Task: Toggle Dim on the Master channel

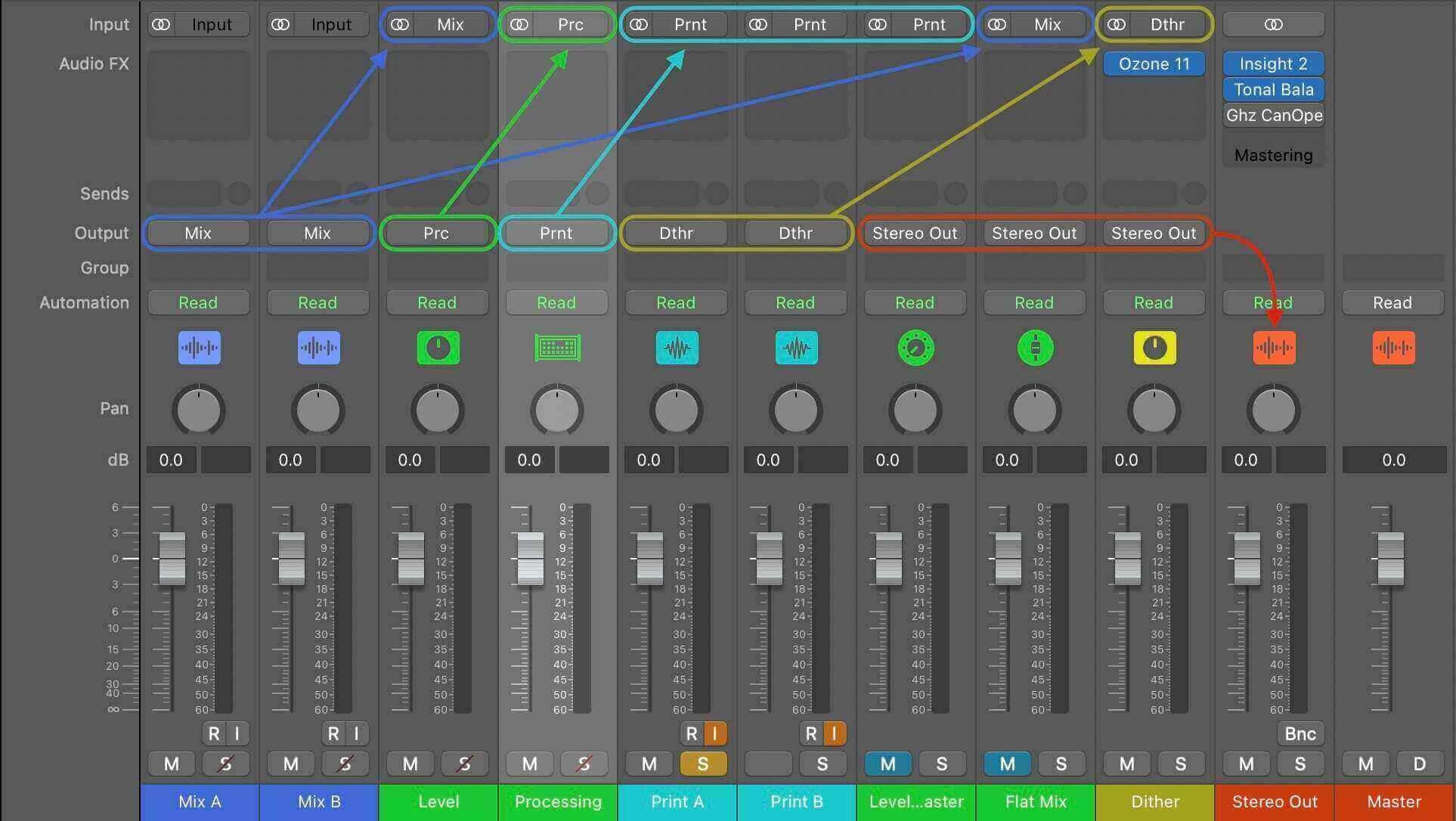Action: click(1420, 764)
